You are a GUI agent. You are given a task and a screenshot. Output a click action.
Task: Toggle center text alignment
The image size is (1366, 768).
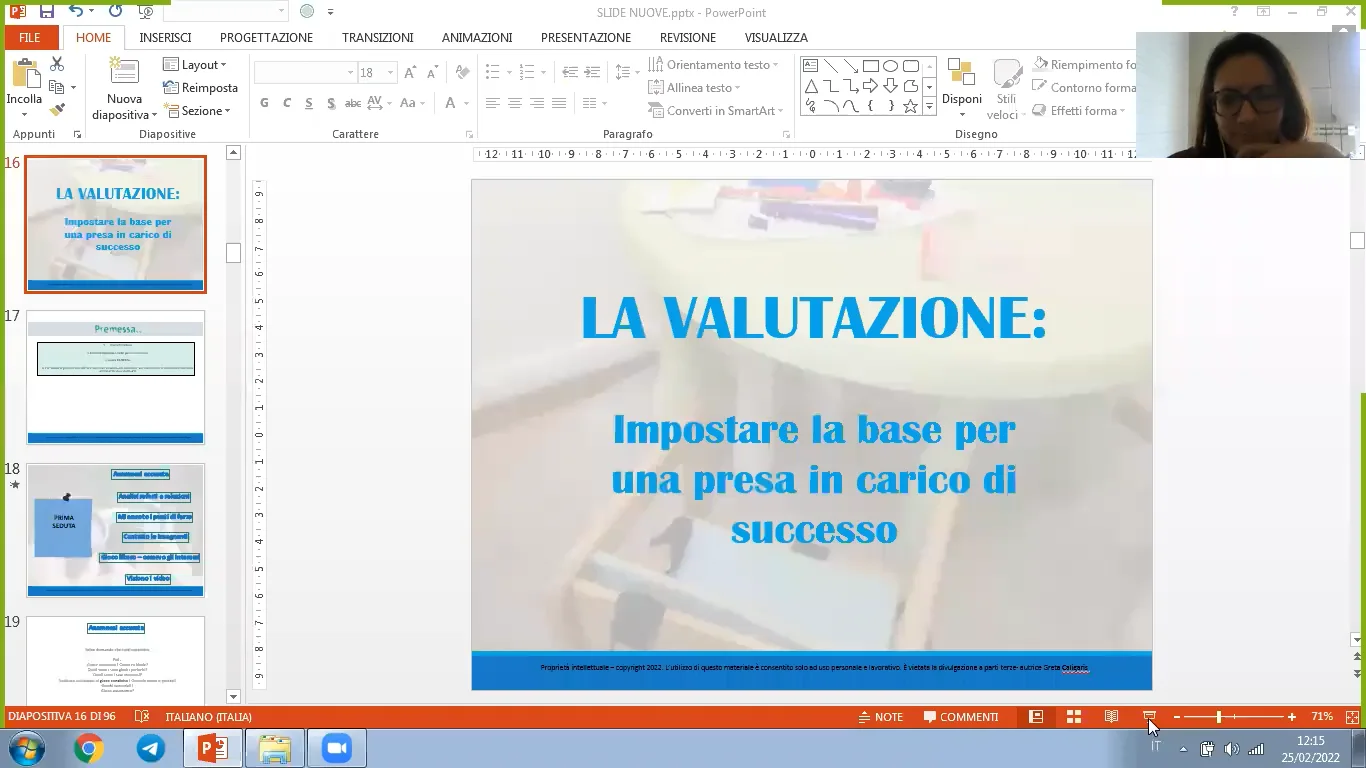click(x=515, y=103)
